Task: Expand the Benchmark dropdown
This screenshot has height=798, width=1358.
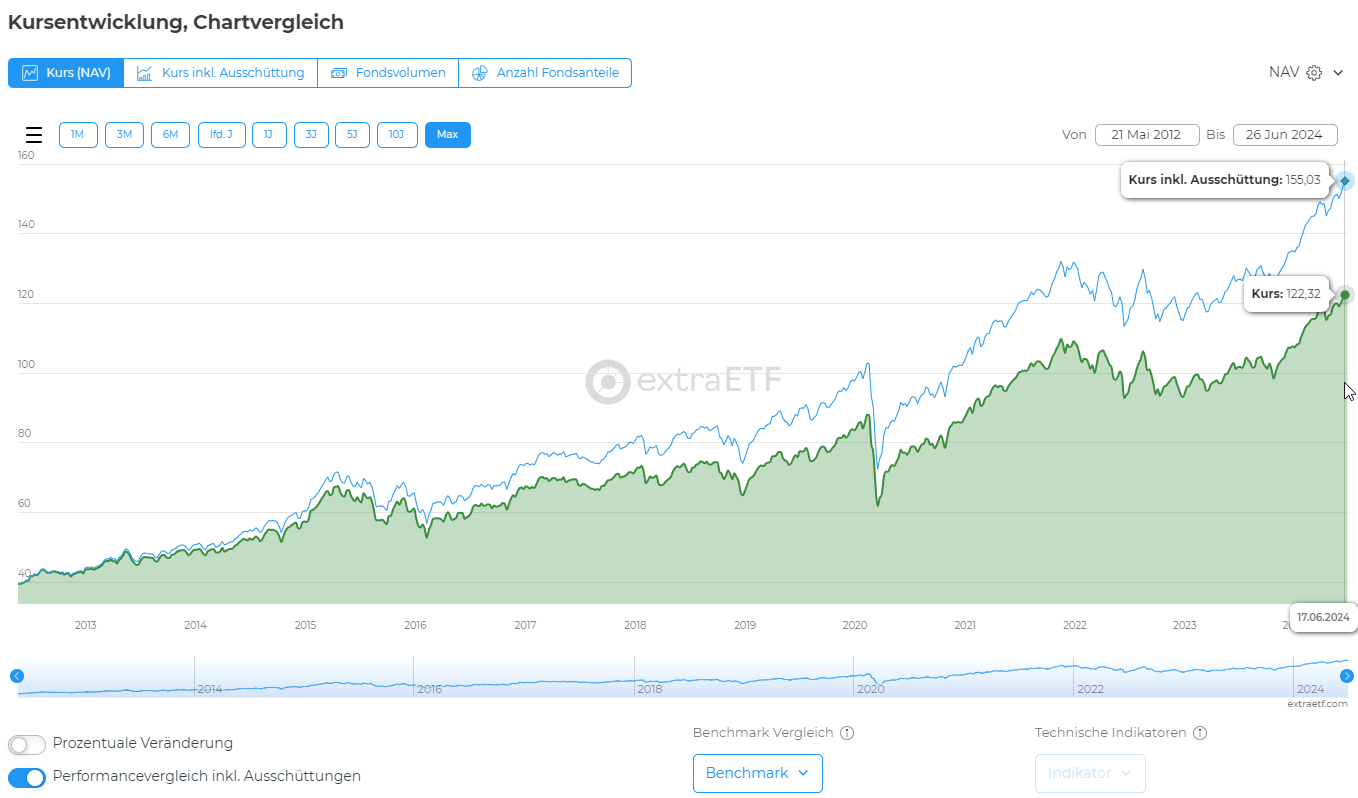Action: click(x=757, y=773)
